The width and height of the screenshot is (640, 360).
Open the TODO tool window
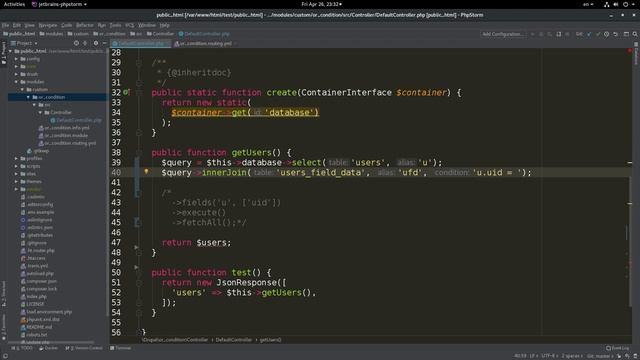(22, 348)
